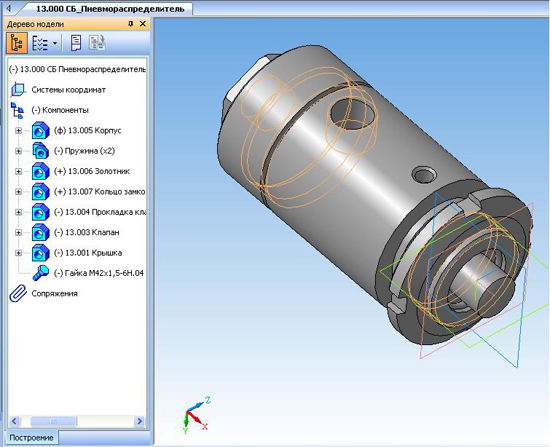Screen dimensions: 550x447
Task: Click tree scrollbar left arrow
Action: tap(14, 421)
